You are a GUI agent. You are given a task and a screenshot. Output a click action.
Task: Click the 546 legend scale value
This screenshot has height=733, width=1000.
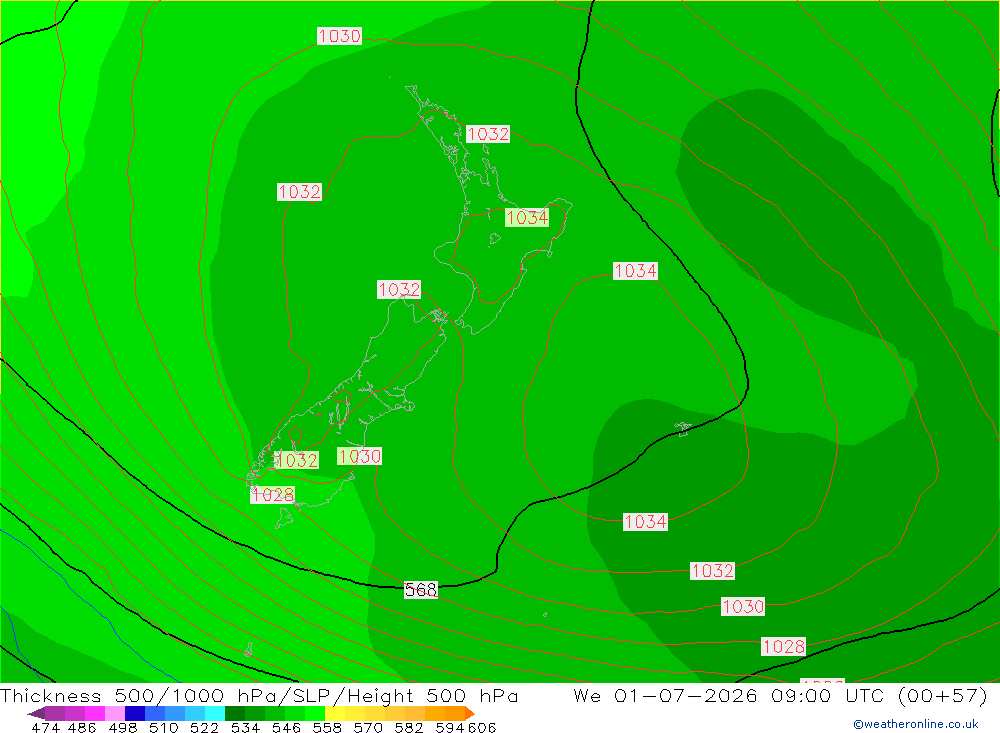click(286, 727)
